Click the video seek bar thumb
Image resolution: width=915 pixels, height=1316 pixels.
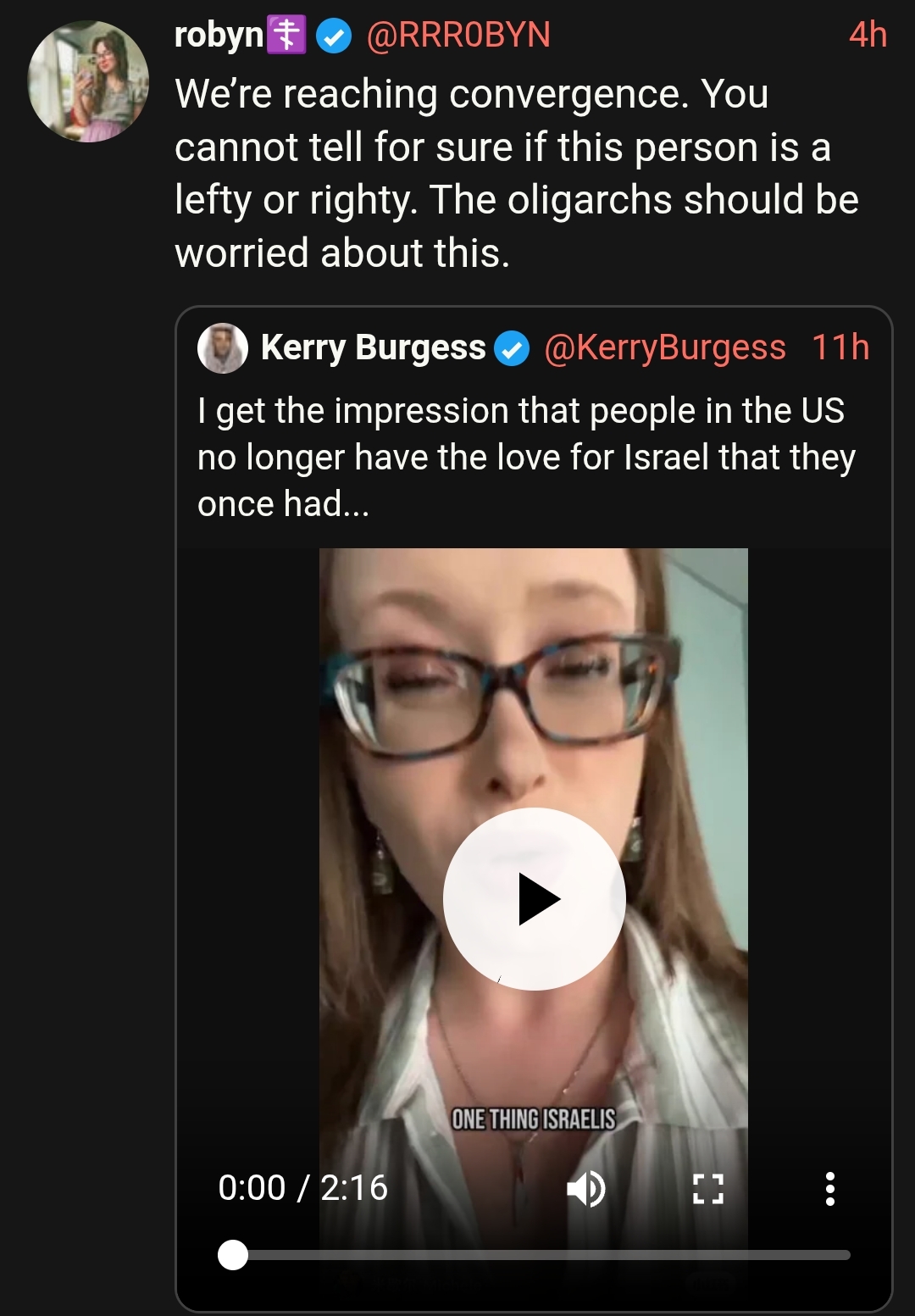pos(233,1255)
